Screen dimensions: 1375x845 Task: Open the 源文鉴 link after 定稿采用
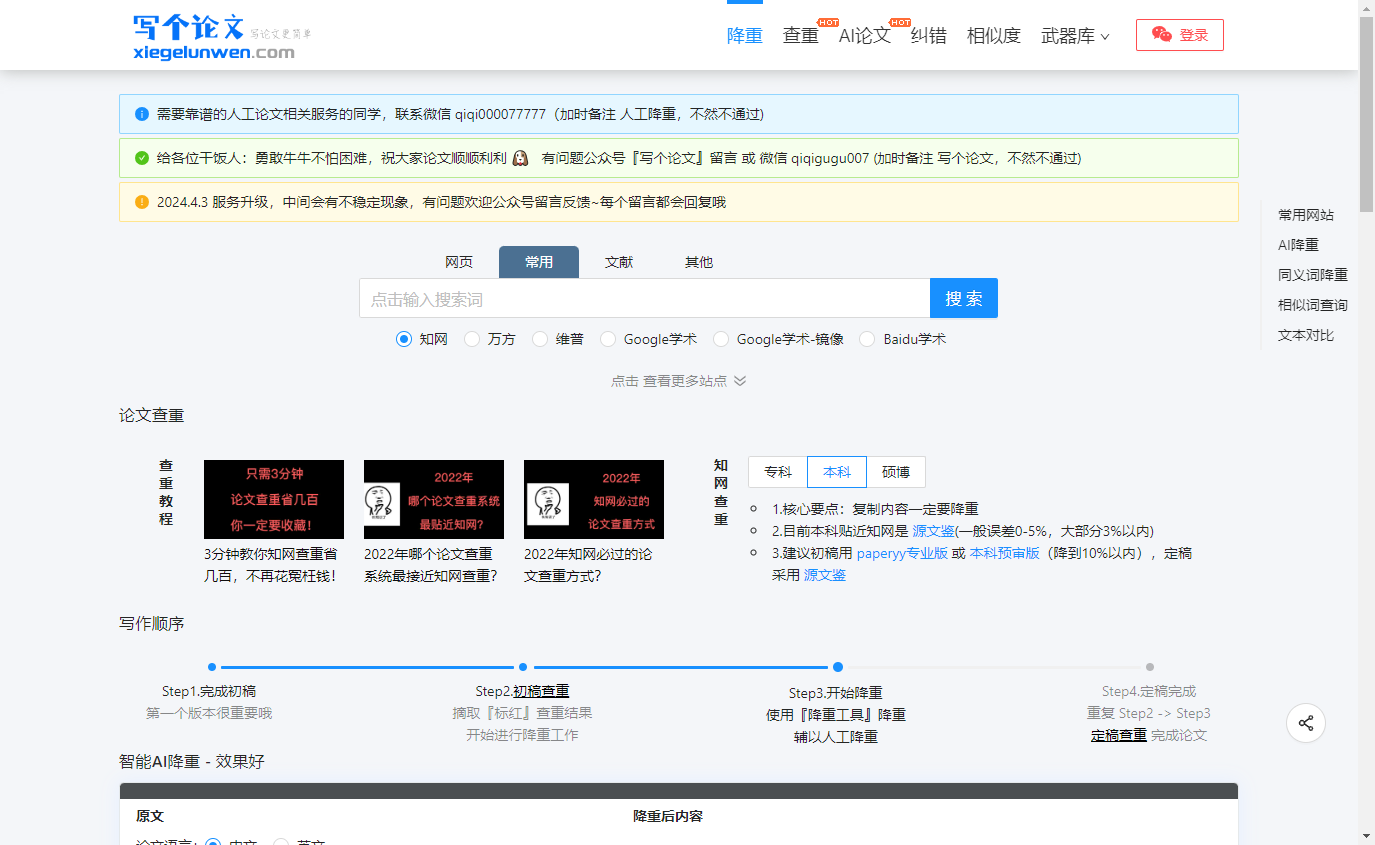point(825,575)
